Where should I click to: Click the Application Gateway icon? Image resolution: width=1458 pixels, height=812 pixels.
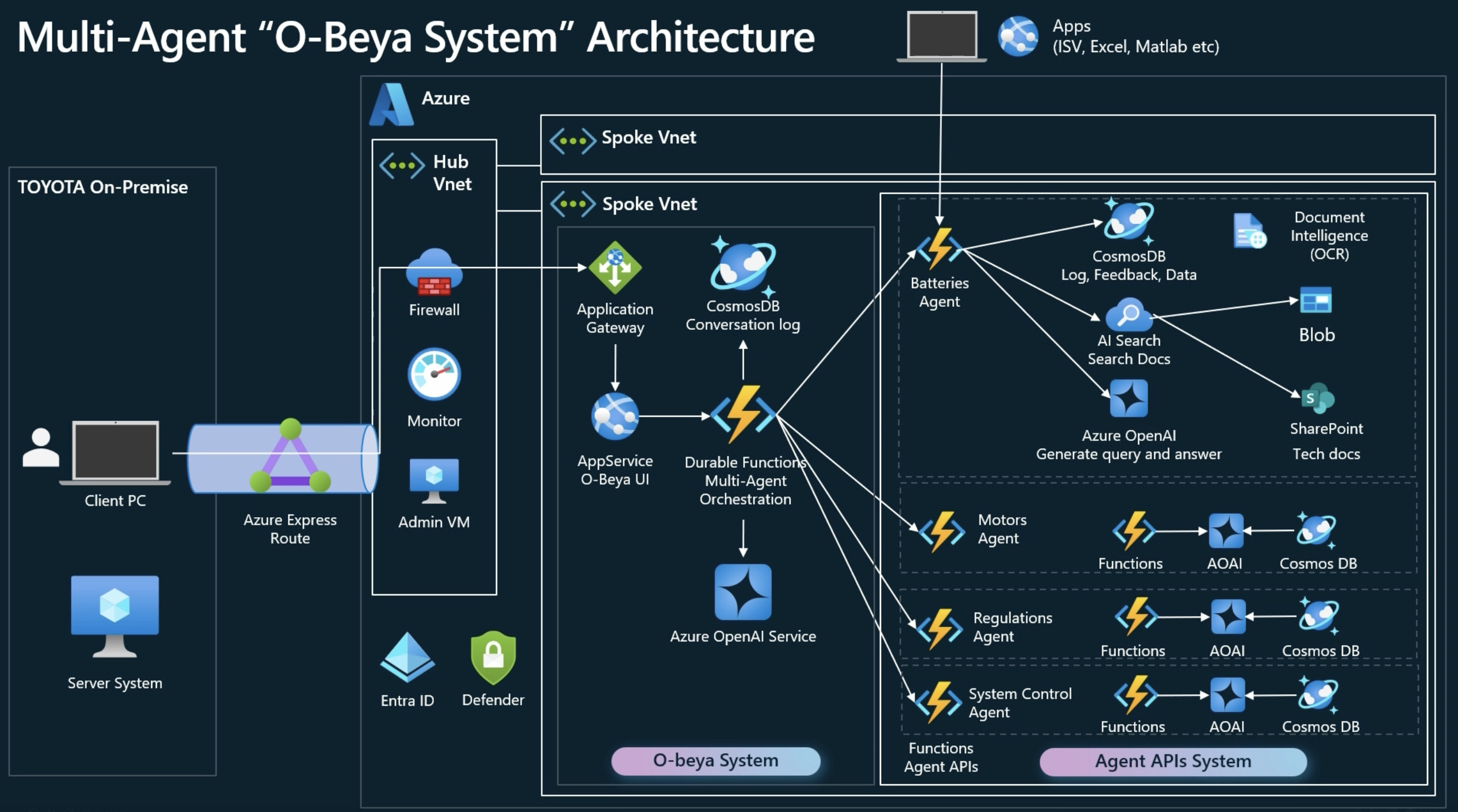[615, 267]
